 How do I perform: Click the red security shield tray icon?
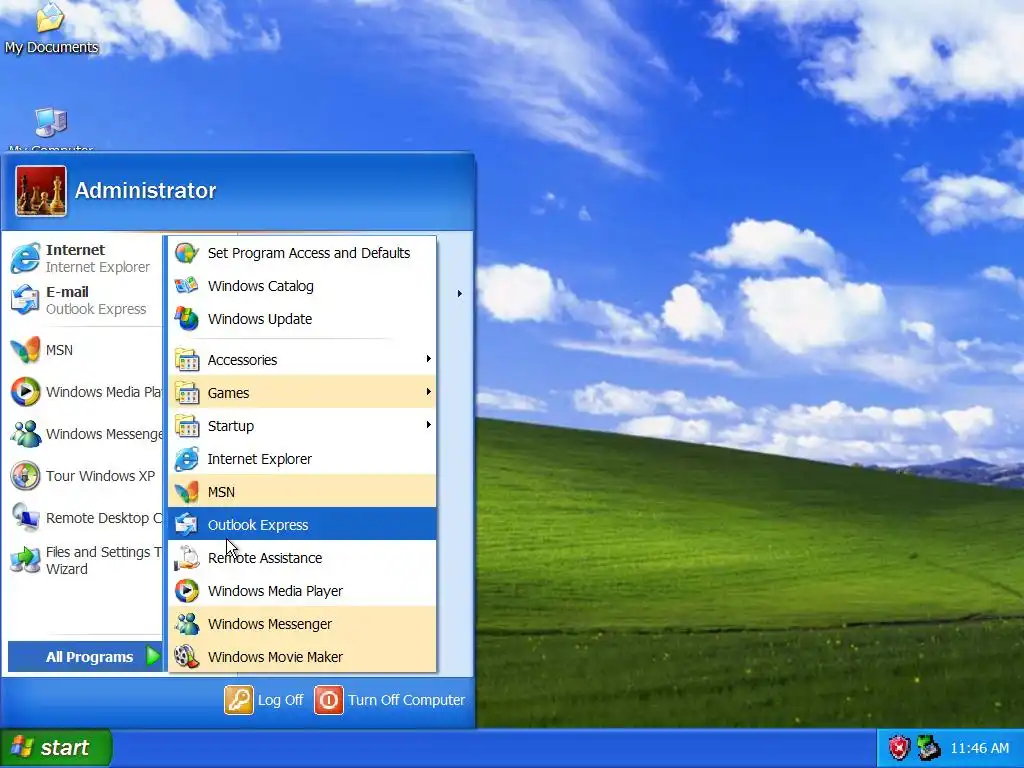899,747
